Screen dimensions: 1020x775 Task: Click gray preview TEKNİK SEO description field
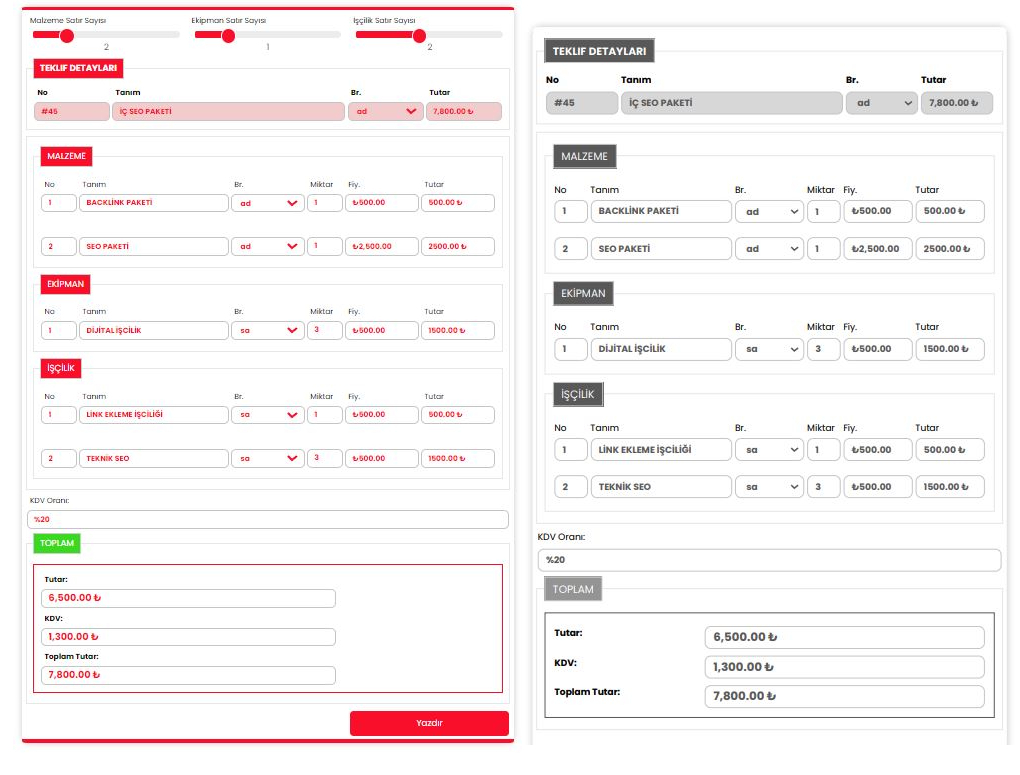tap(661, 487)
